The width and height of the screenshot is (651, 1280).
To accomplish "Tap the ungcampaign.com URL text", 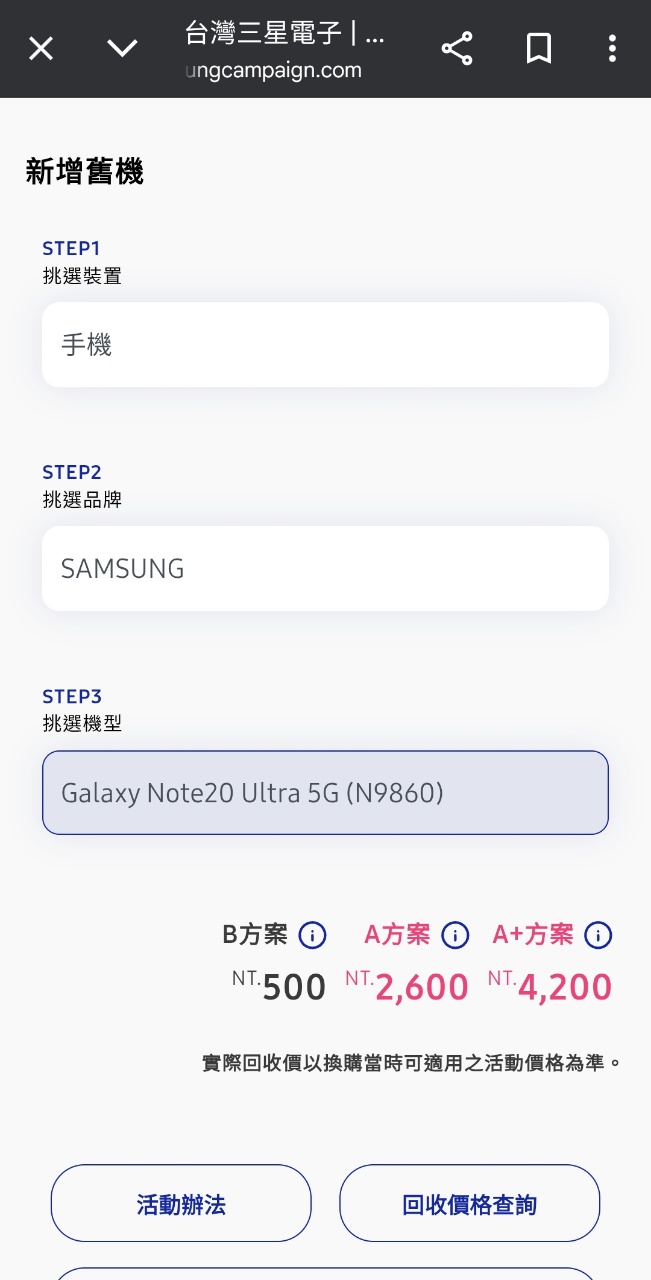I will pyautogui.click(x=273, y=71).
